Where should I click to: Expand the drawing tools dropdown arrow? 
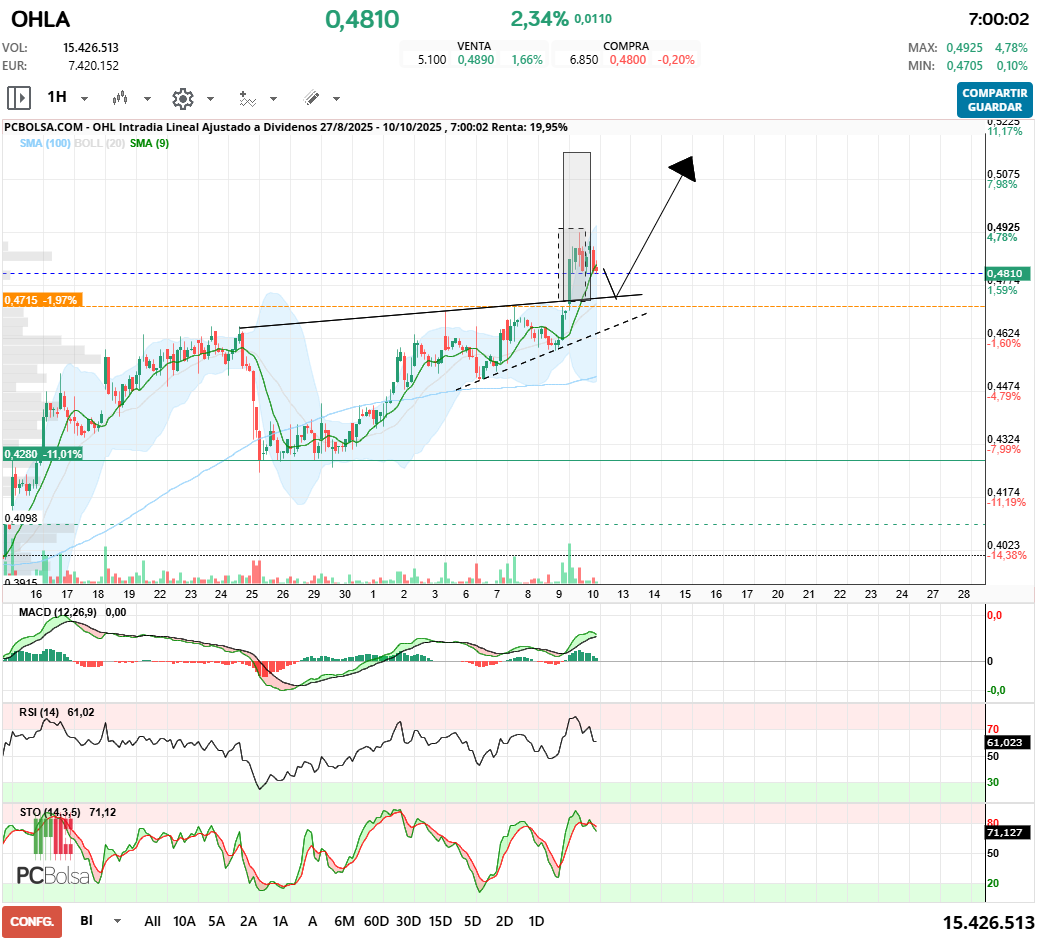336,99
